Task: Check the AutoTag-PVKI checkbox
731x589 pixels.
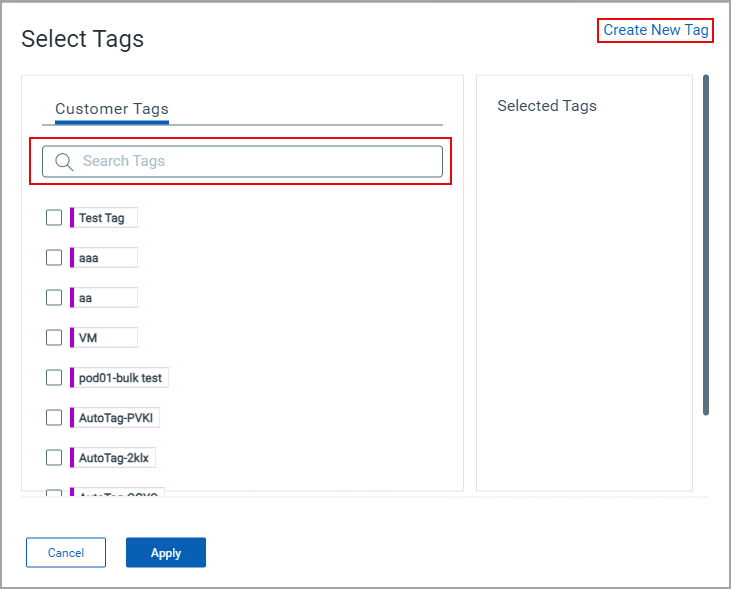Action: point(54,418)
